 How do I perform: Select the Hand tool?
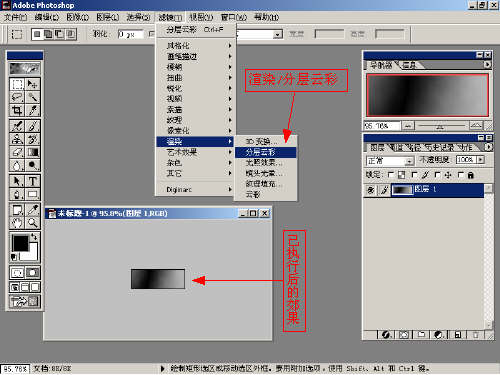pos(17,222)
